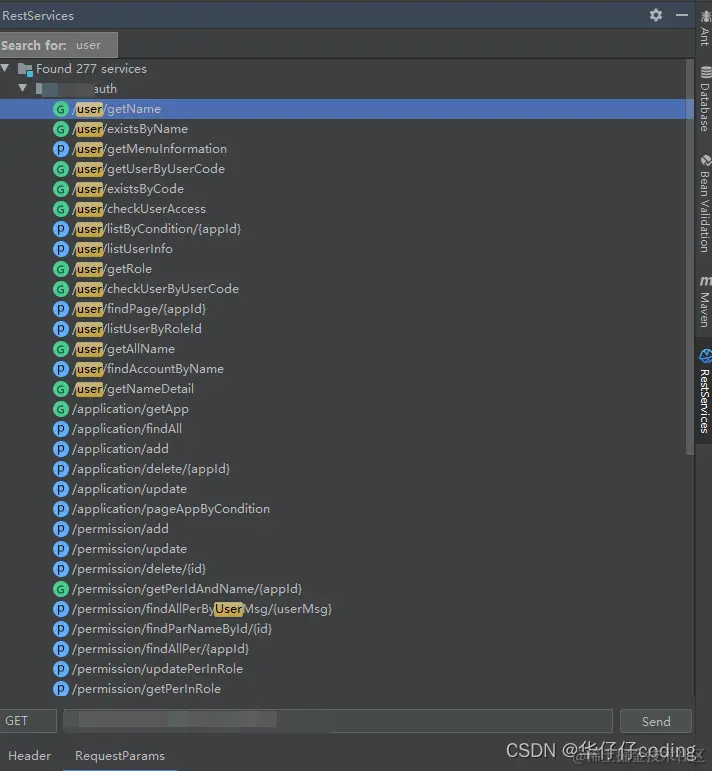
Task: Click the POST icon of /user/listUserByRoleId
Action: 60,329
